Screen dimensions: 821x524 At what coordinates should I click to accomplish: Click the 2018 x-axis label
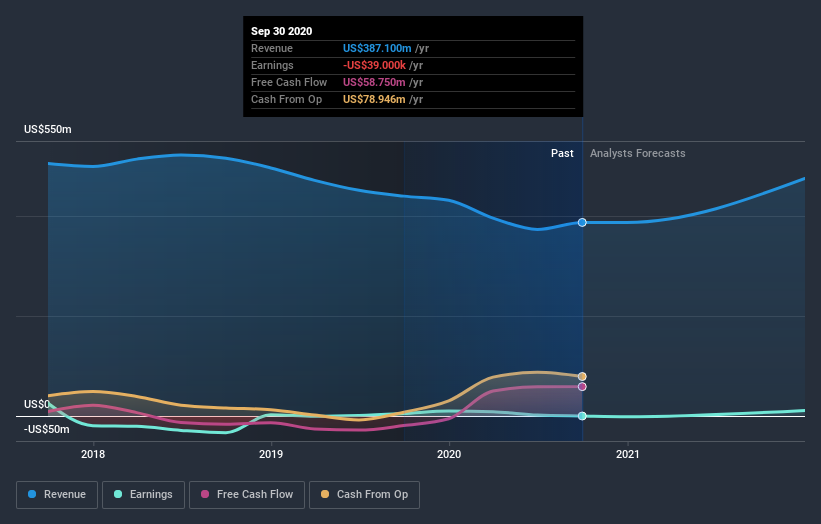(x=93, y=454)
